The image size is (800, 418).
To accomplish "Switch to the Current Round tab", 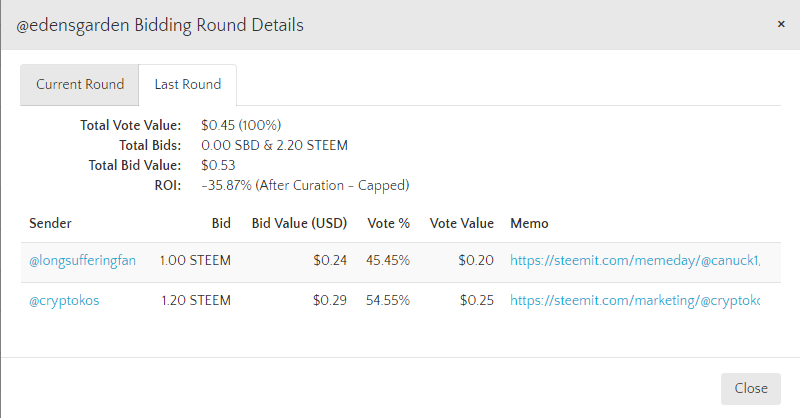I will [80, 85].
